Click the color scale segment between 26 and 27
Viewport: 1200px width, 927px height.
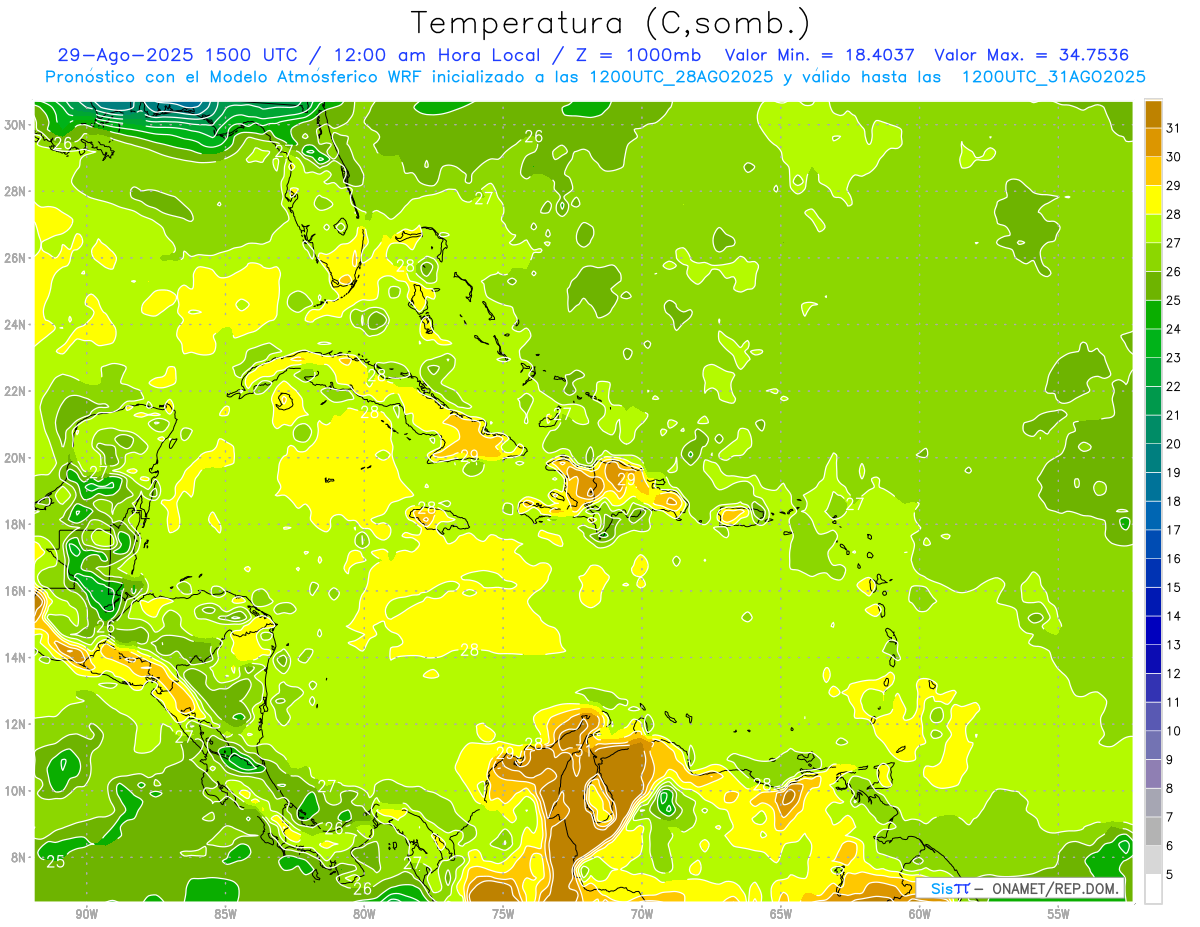[x=1153, y=257]
